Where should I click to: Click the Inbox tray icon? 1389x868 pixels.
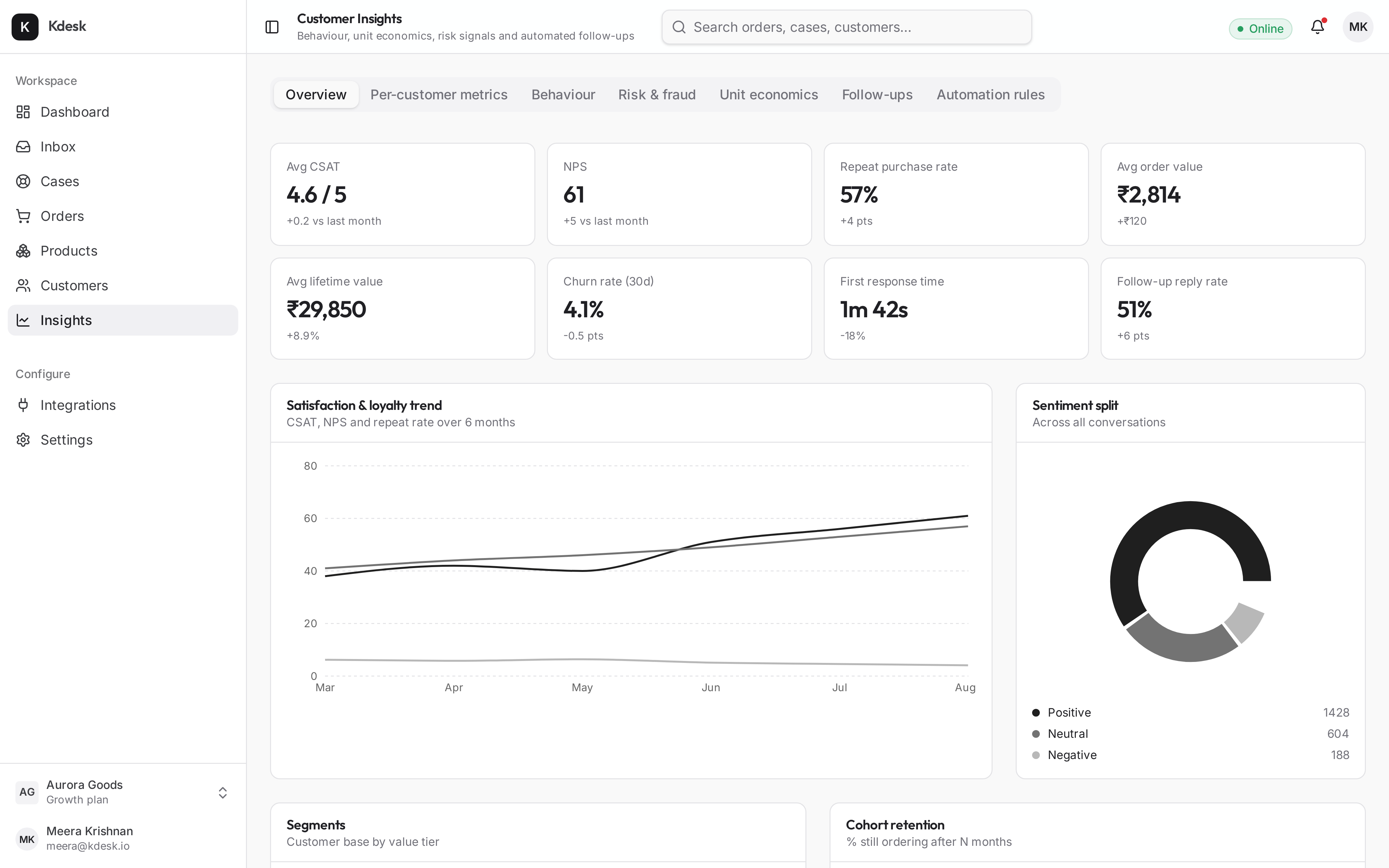pyautogui.click(x=23, y=147)
